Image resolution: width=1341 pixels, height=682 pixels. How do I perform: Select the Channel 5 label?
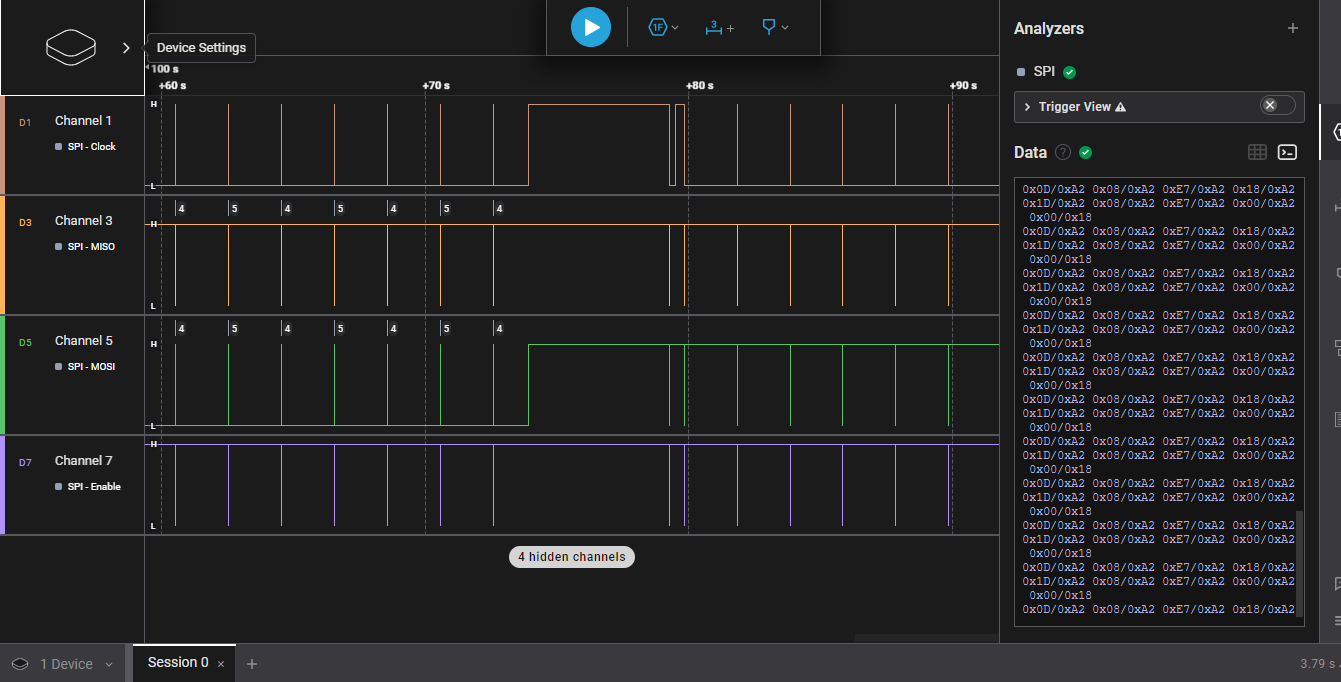(83, 340)
